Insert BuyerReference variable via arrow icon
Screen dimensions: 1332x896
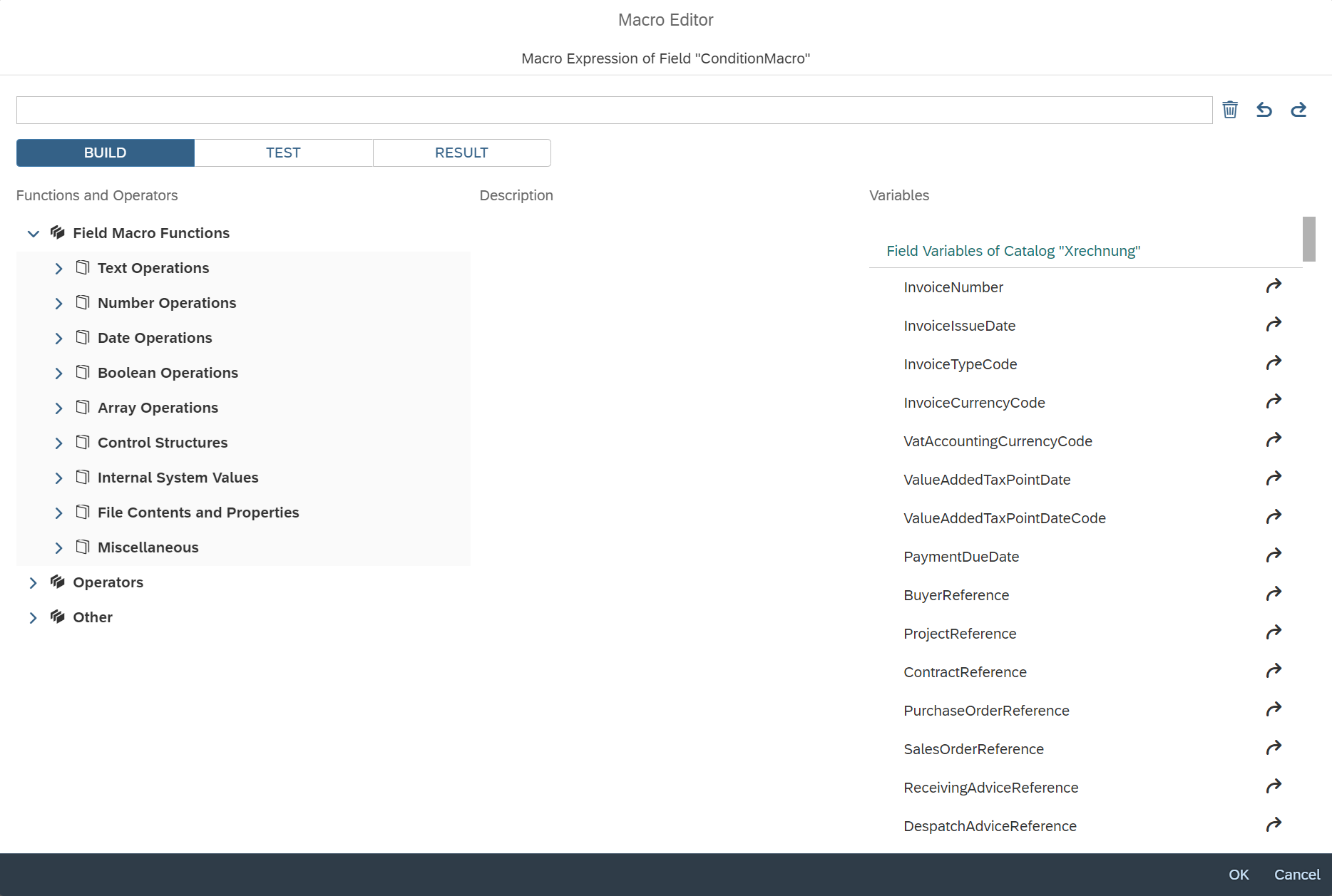coord(1274,594)
